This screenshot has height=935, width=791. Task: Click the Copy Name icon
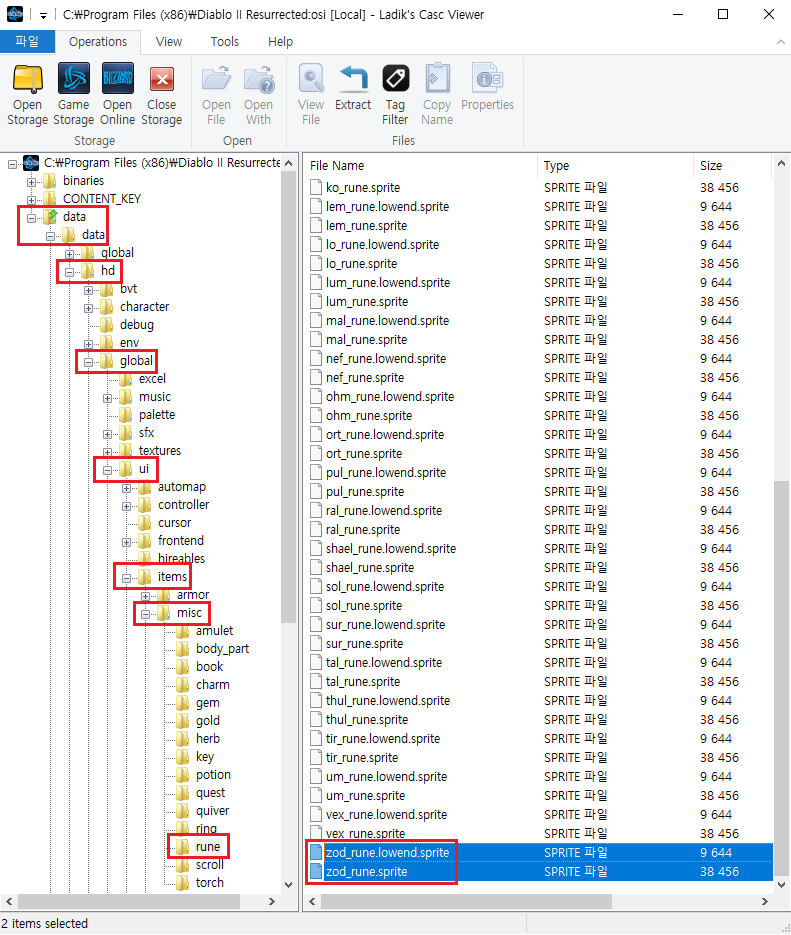(x=437, y=79)
